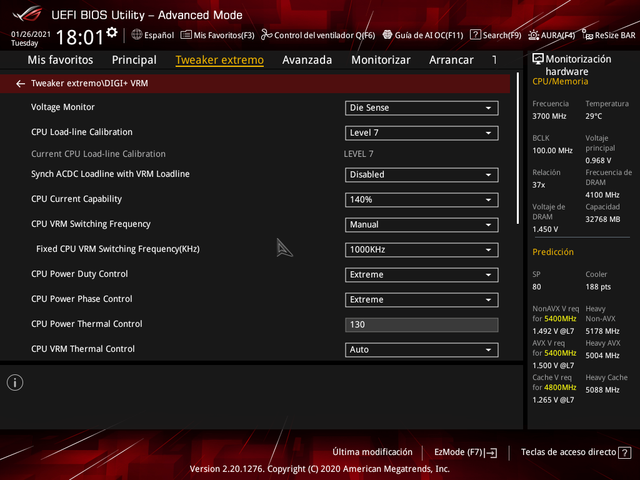640x480 pixels.
Task: Click the 29°C temperature value
Action: coord(593,116)
